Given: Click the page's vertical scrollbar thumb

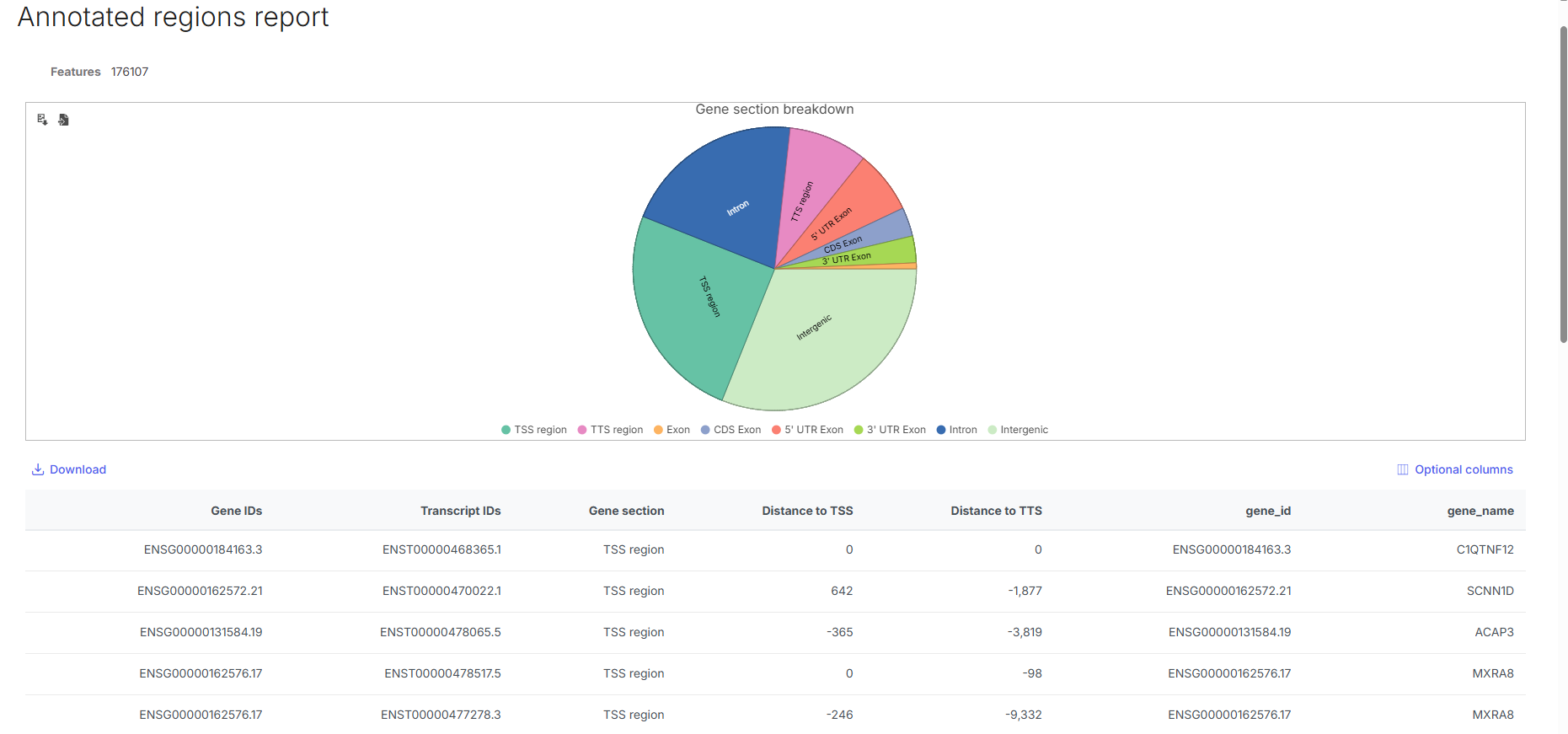Looking at the screenshot, I should (x=1563, y=185).
